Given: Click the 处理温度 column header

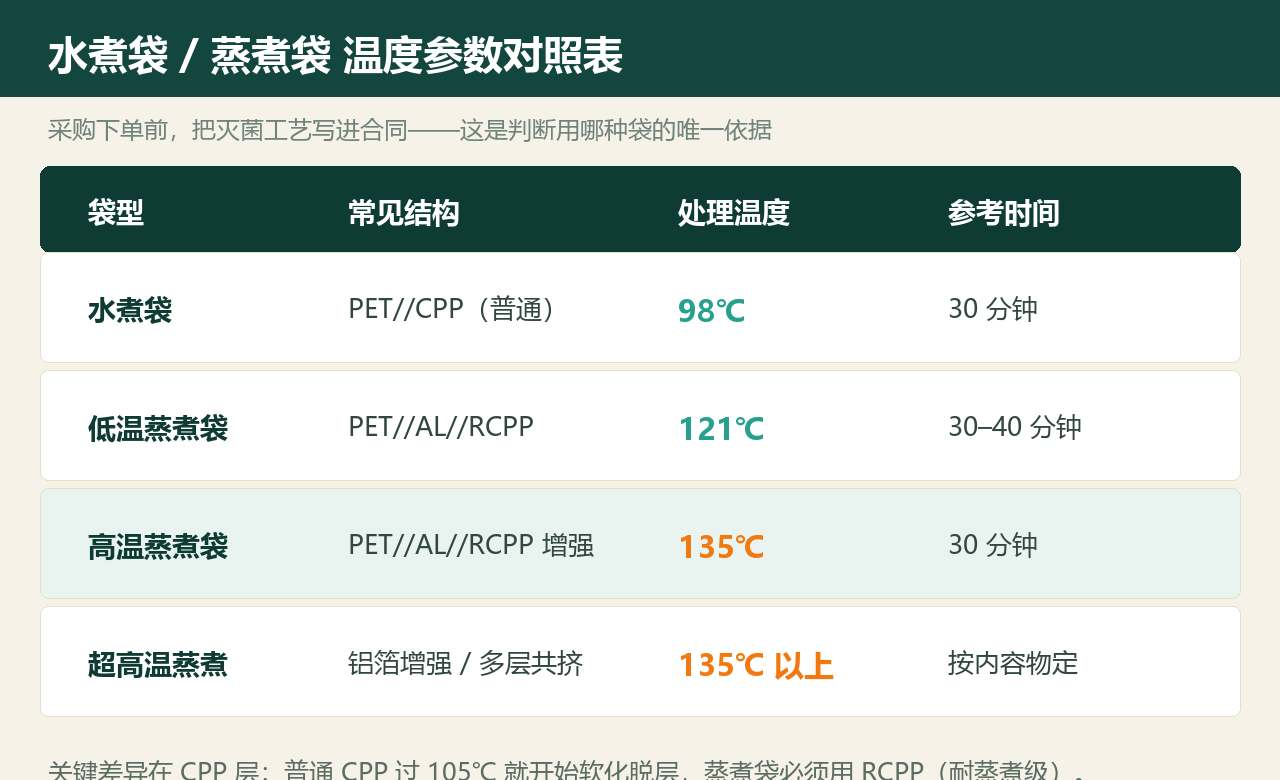Looking at the screenshot, I should click(x=734, y=212).
